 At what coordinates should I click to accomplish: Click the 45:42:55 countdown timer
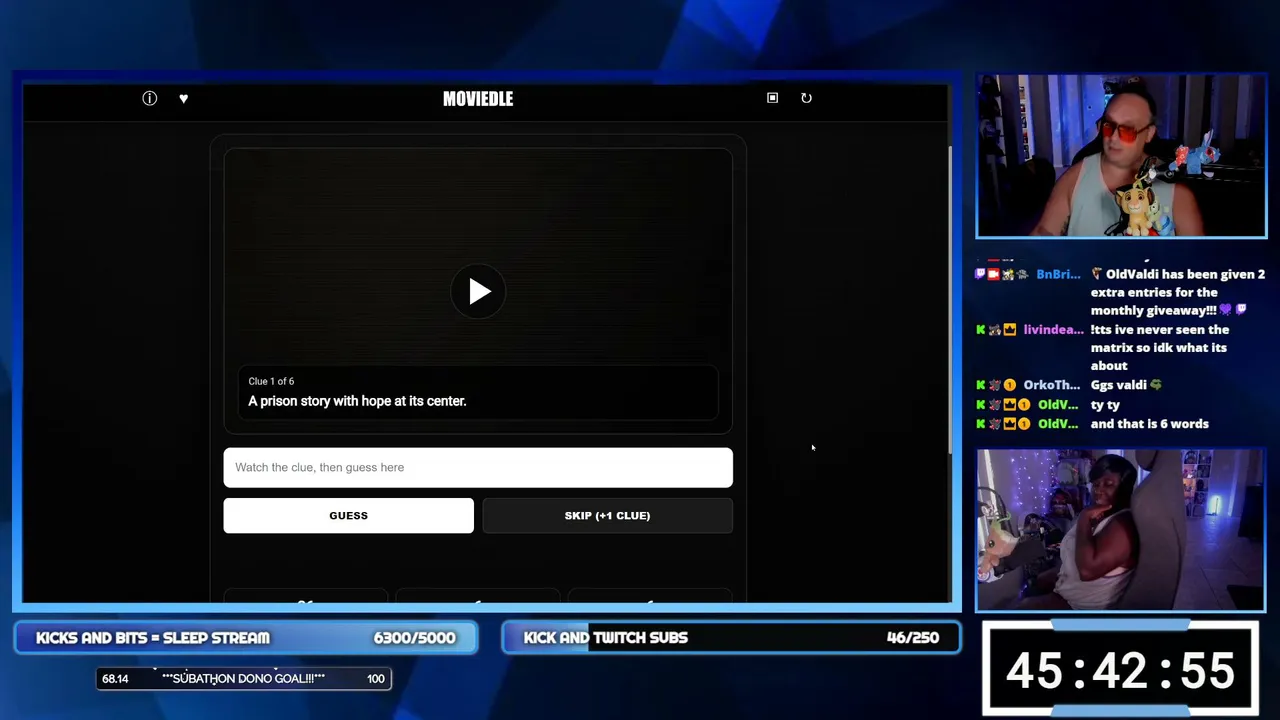click(1120, 670)
